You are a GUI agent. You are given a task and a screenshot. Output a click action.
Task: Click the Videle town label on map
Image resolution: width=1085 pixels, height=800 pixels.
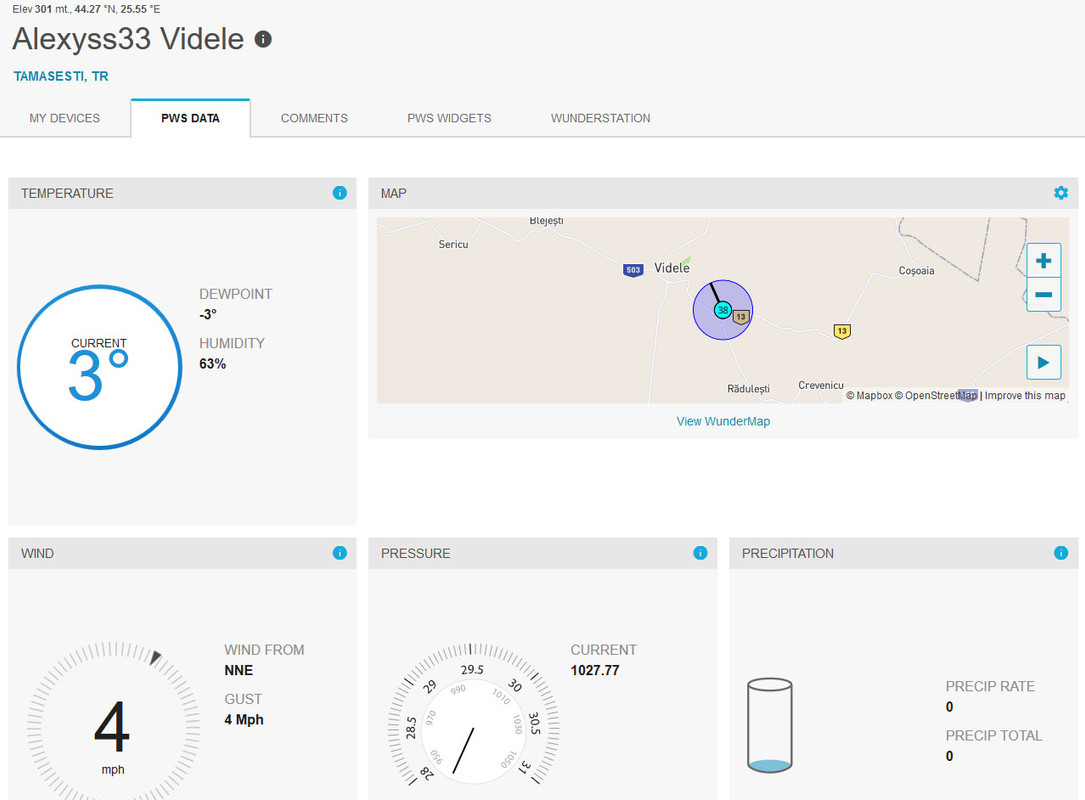672,268
